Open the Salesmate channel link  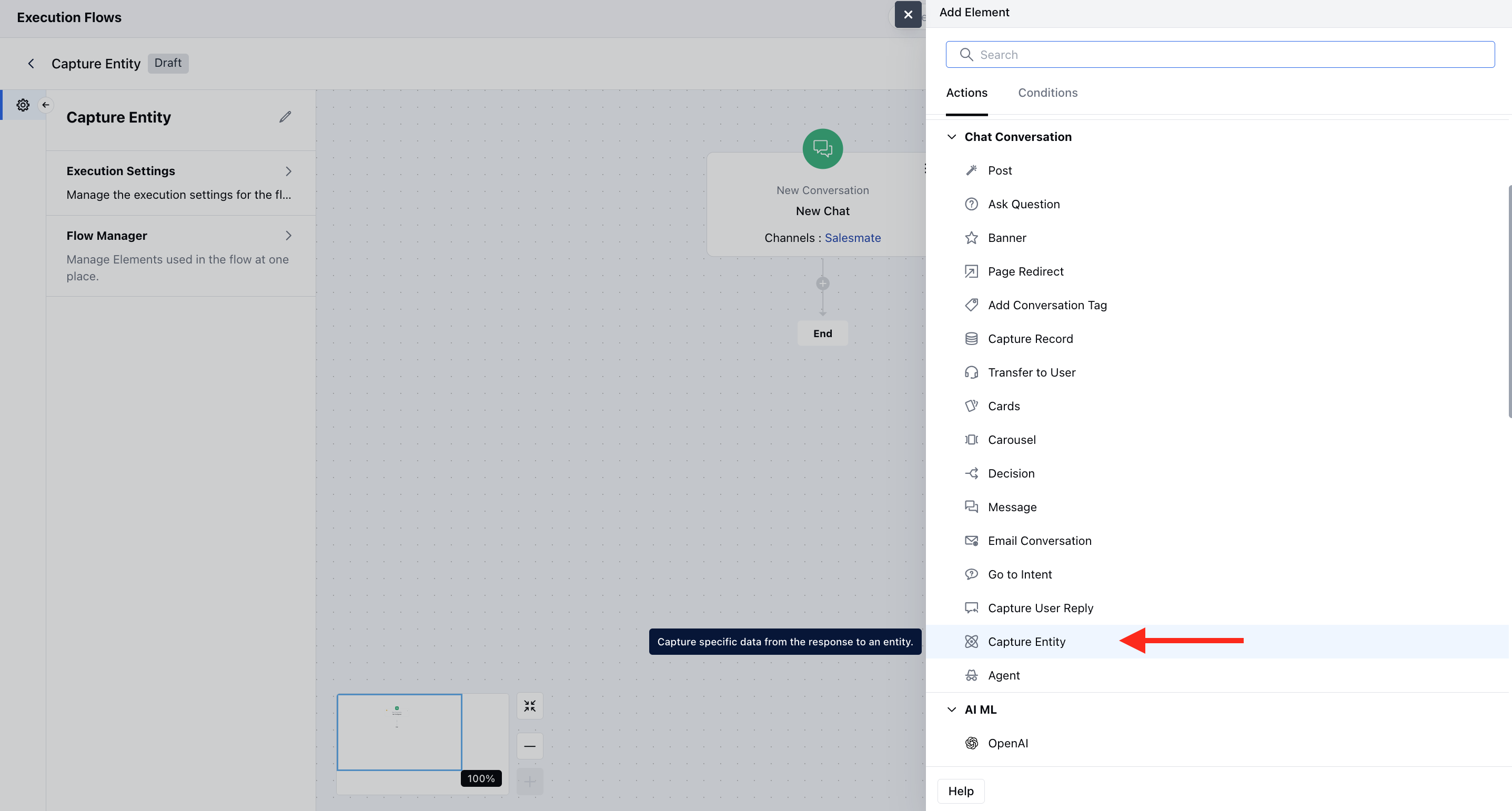[852, 238]
